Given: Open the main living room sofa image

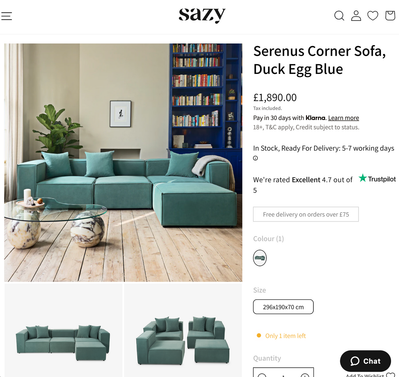Looking at the screenshot, I should point(123,162).
